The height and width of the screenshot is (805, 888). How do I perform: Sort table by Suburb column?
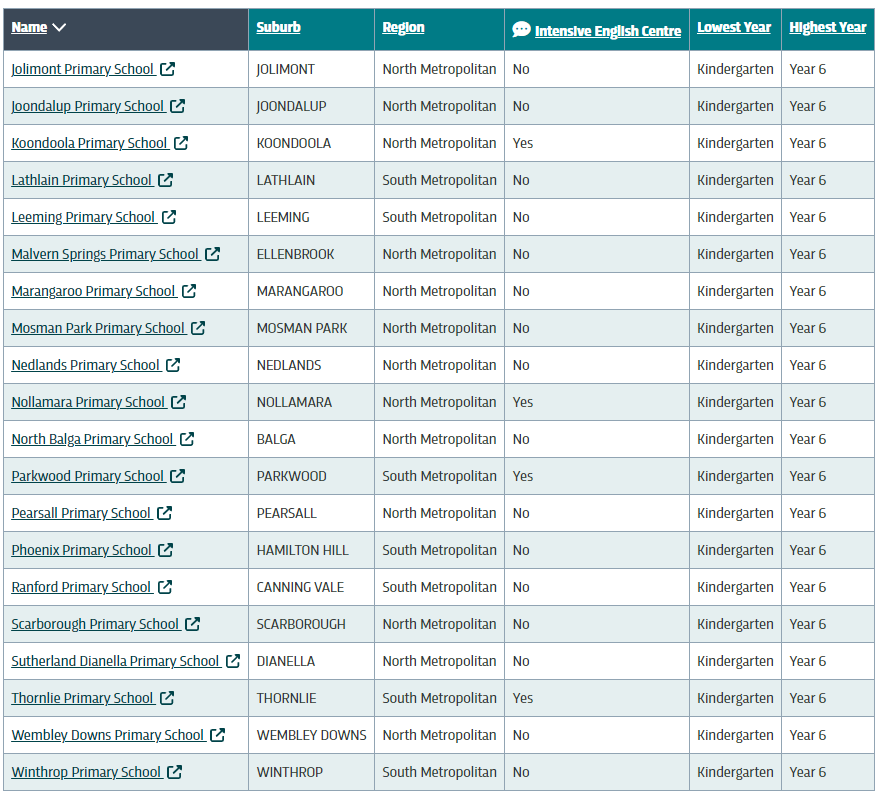coord(279,27)
